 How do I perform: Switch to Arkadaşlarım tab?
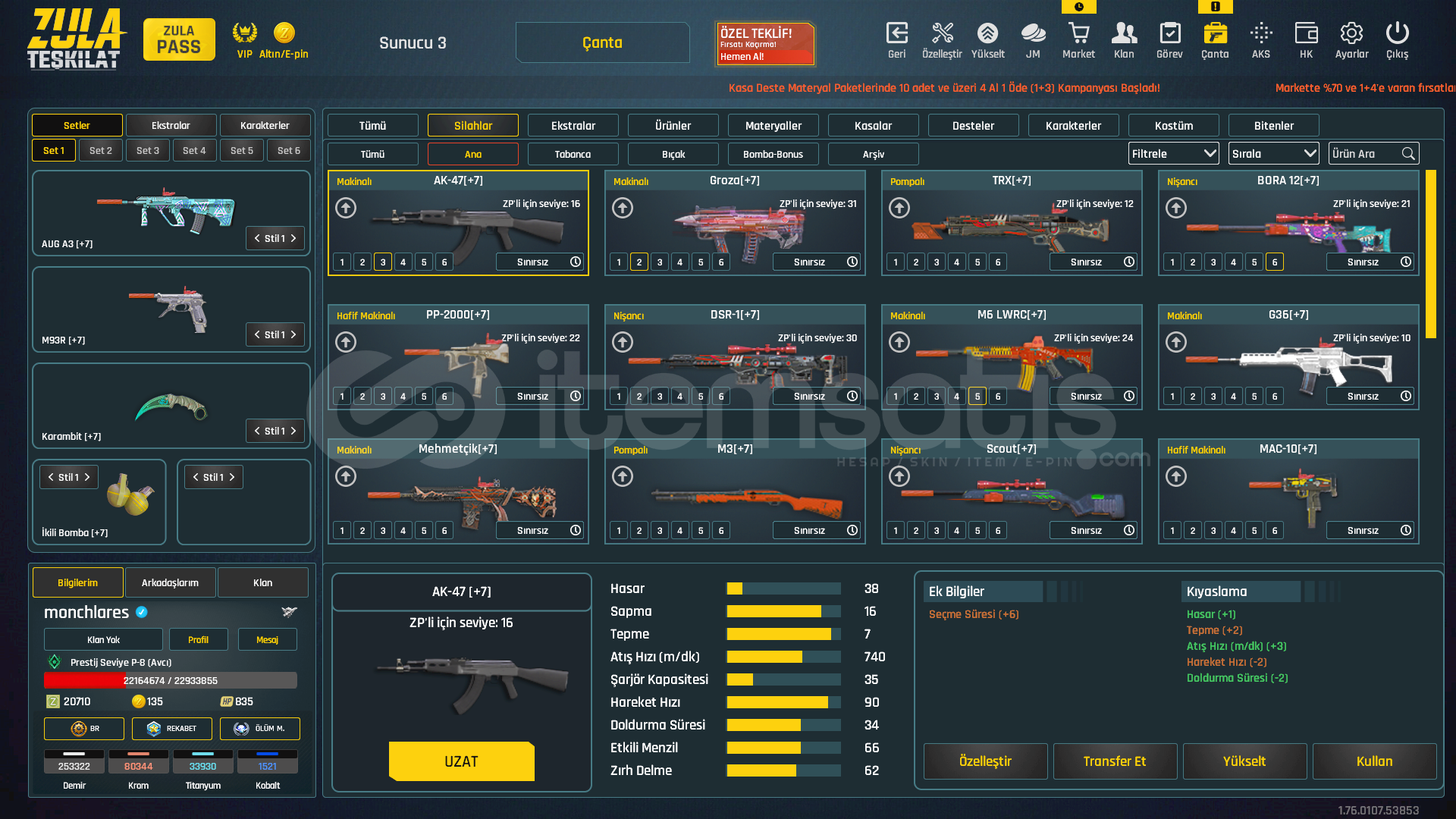[x=170, y=582]
